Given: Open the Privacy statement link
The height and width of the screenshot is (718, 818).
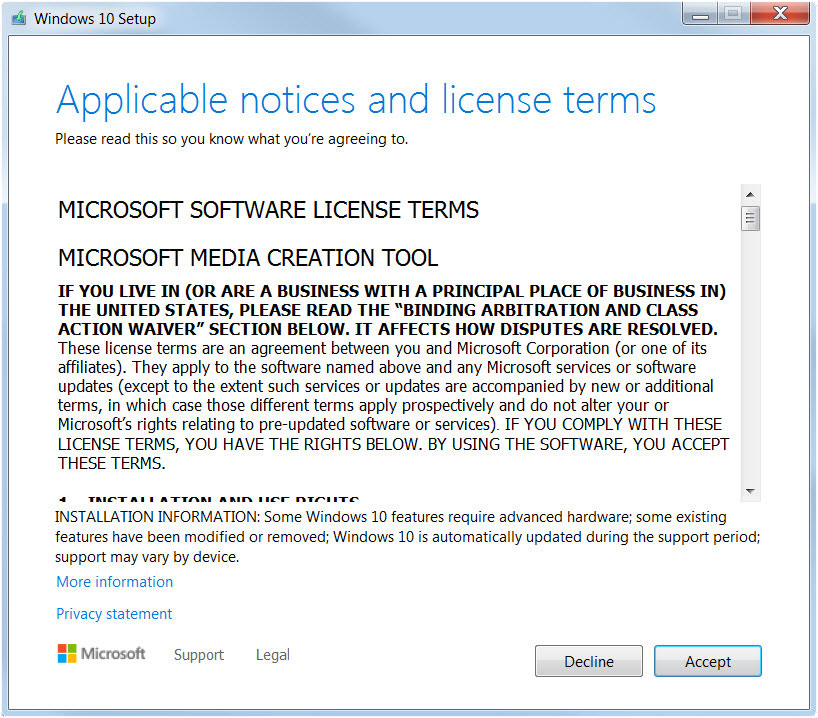Looking at the screenshot, I should (114, 614).
